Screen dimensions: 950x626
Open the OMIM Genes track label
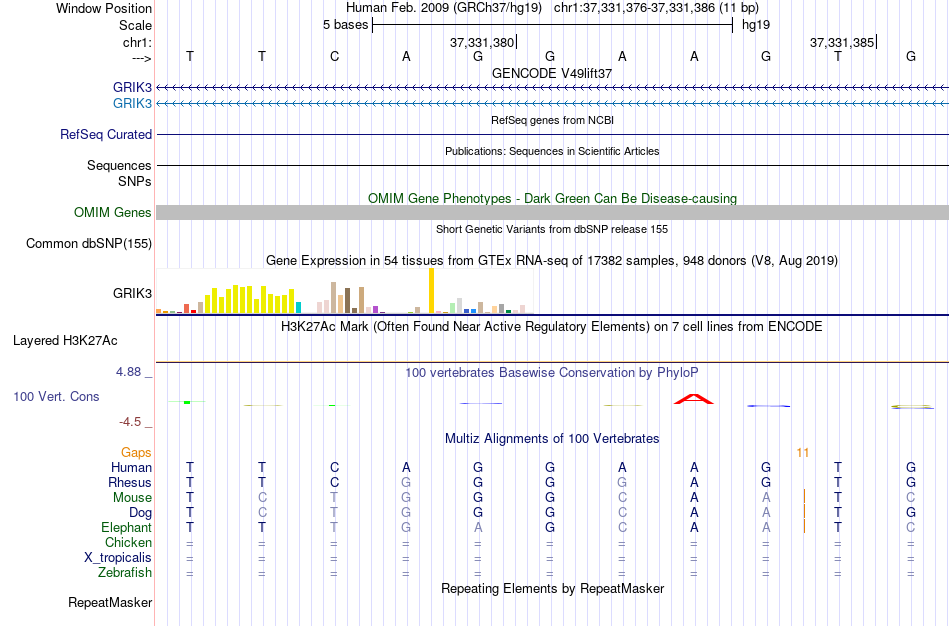113,212
